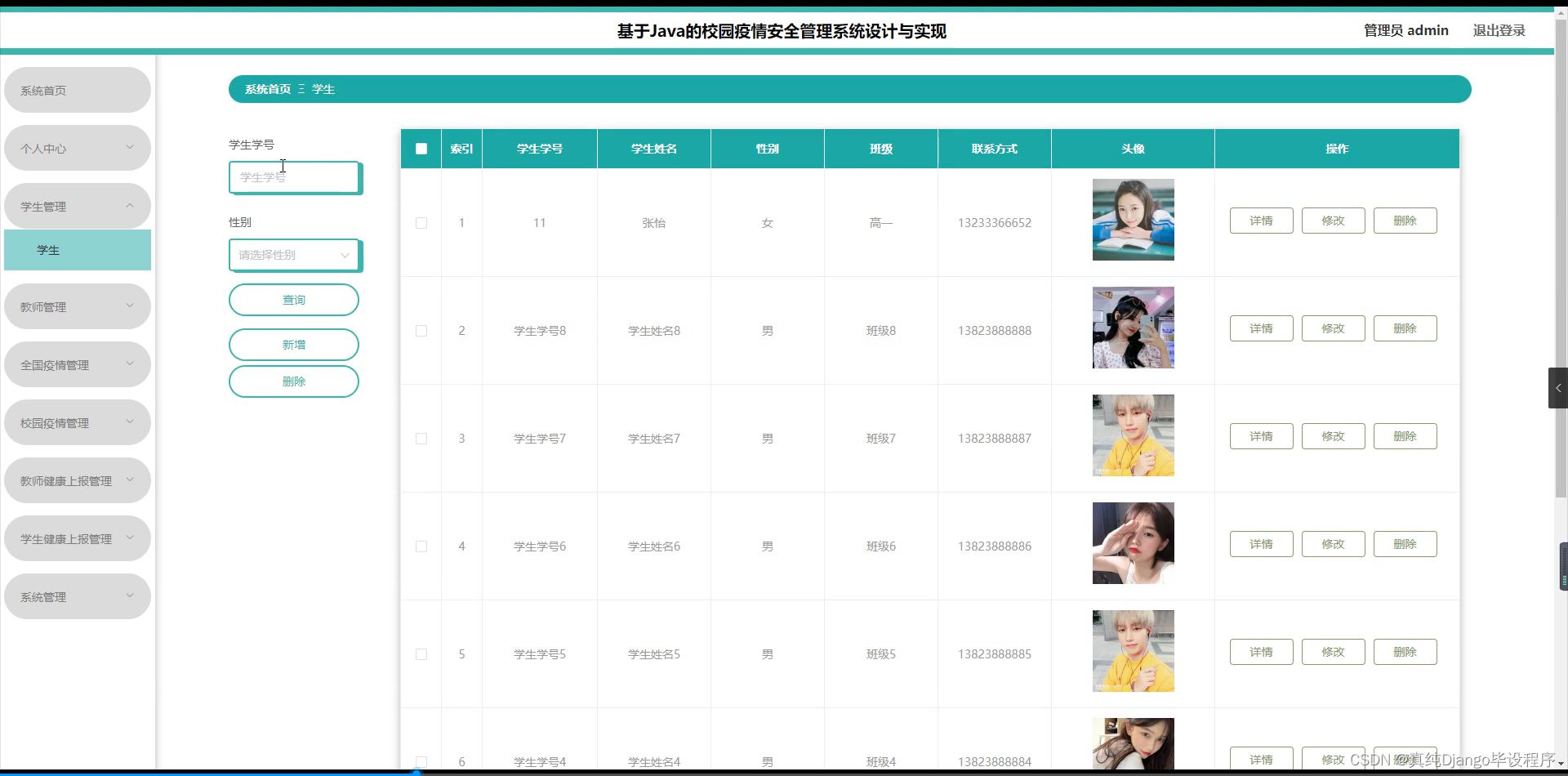
Task: Click the page vertical scrollbar
Action: [x=1561, y=257]
